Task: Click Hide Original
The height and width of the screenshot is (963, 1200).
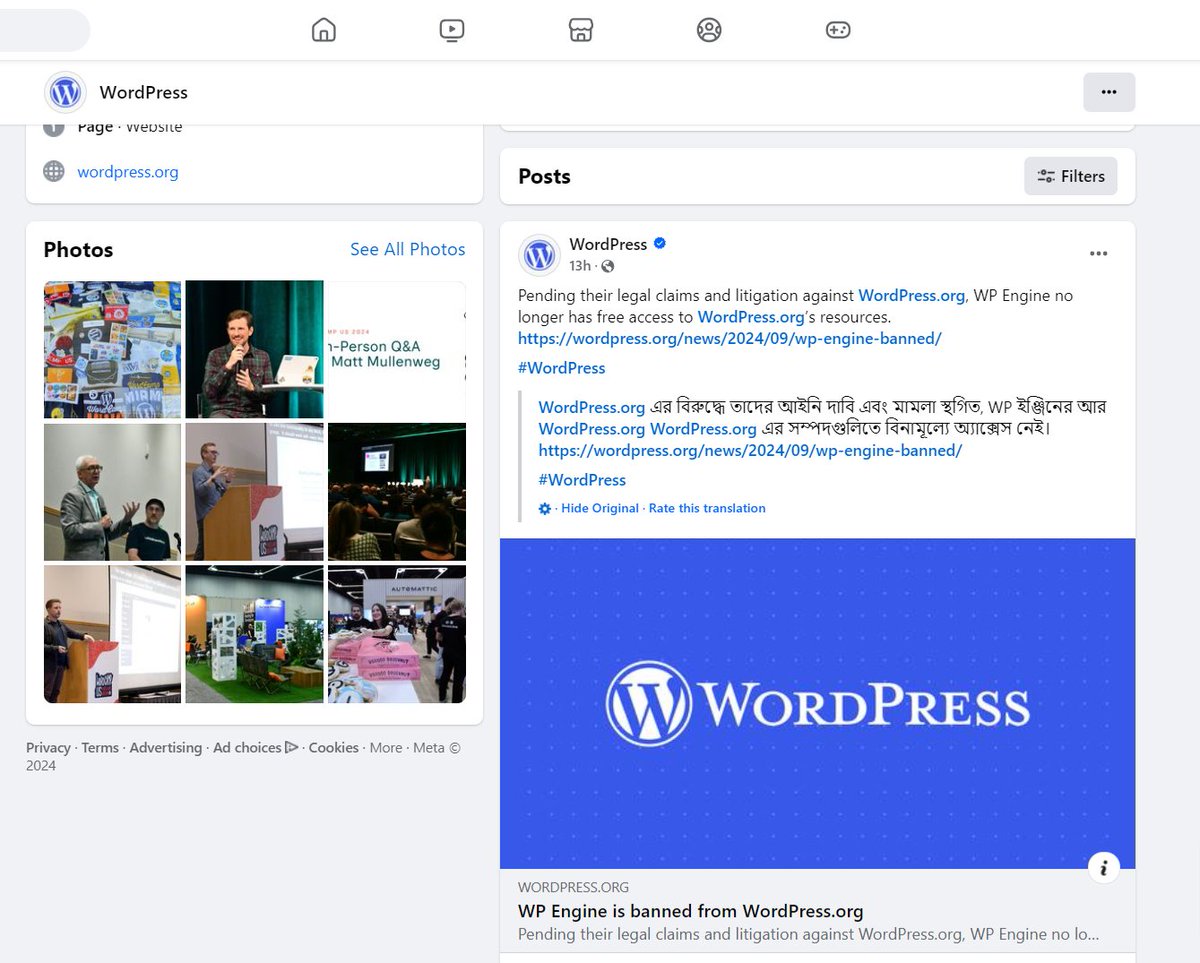Action: pyautogui.click(x=600, y=508)
